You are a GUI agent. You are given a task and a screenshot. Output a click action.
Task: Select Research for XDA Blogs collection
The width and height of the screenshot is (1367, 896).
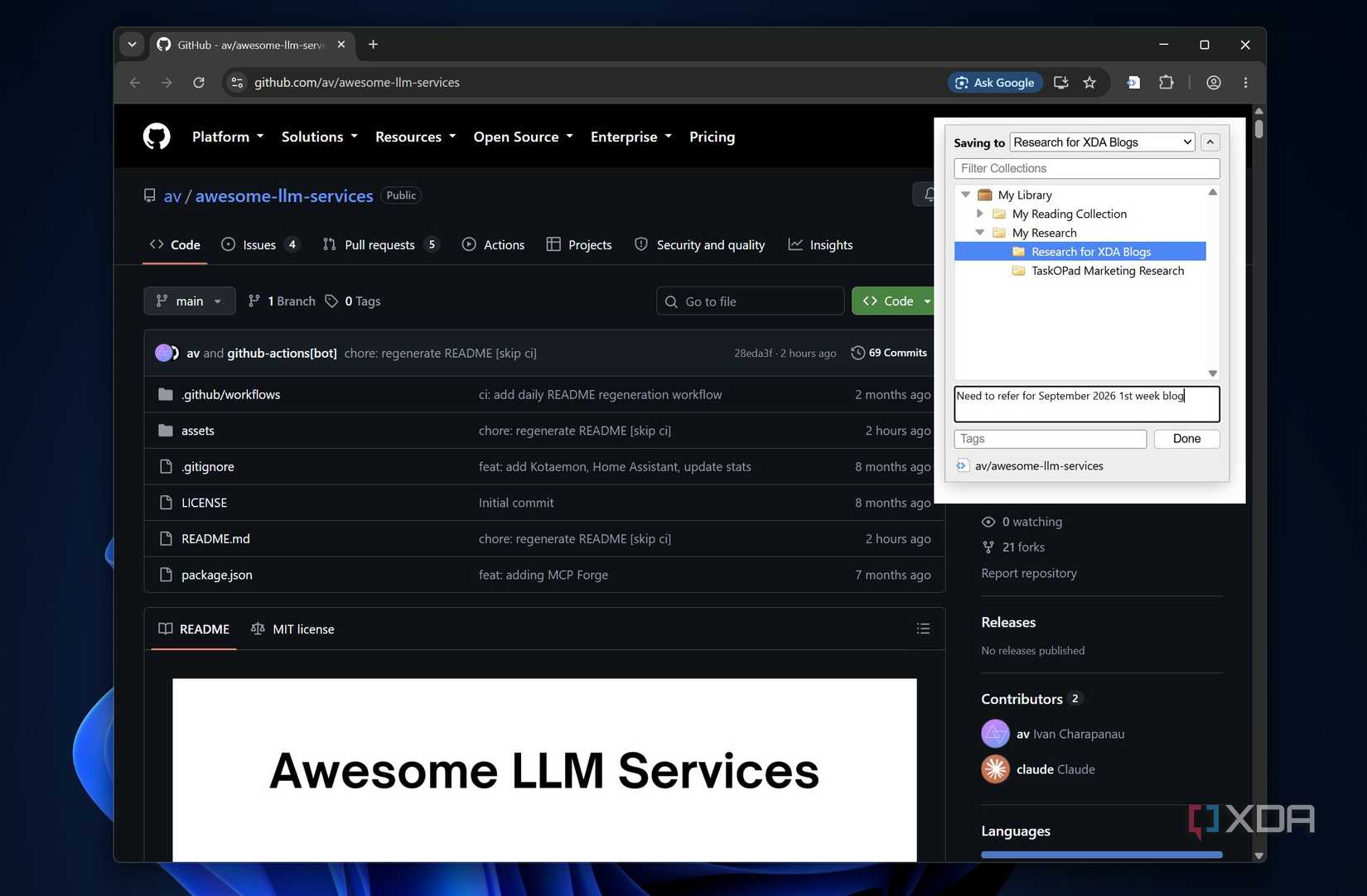tap(1080, 252)
